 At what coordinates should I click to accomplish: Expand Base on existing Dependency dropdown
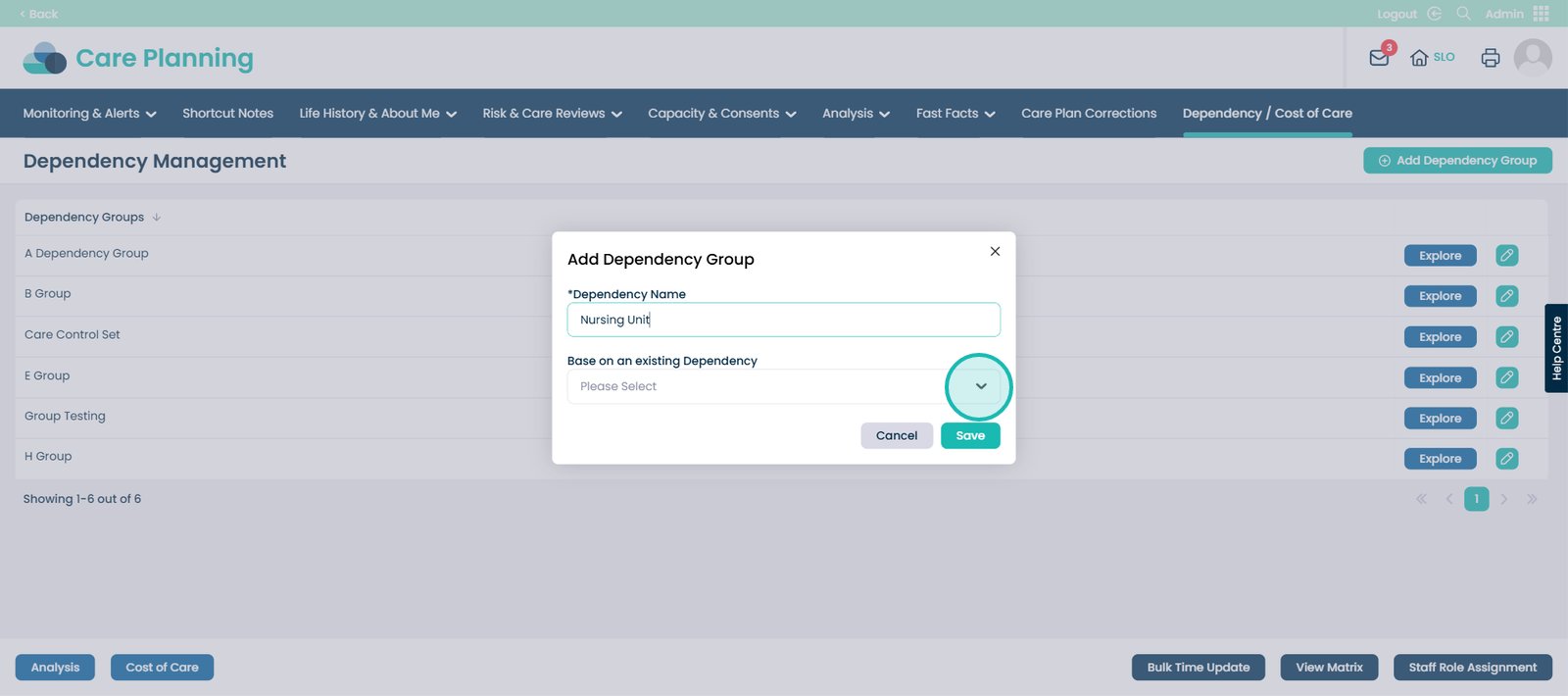click(980, 386)
